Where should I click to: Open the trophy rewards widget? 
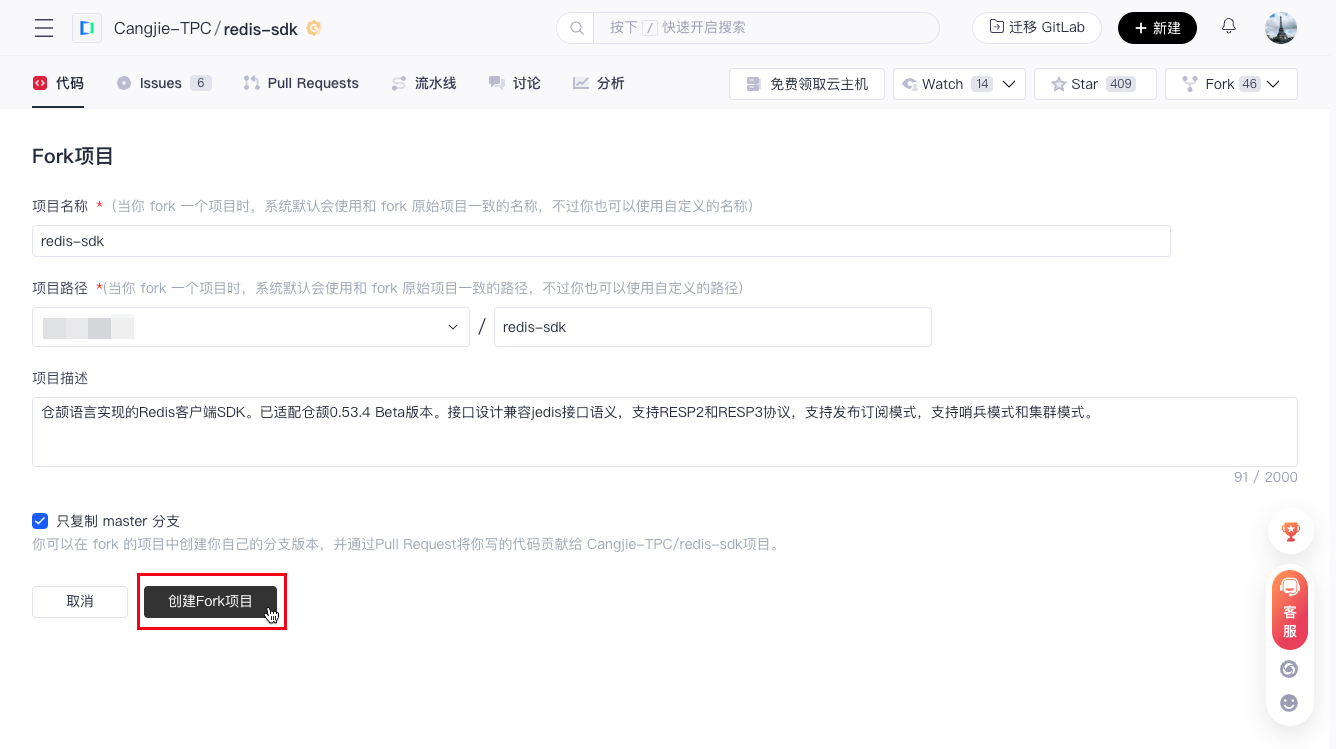(1290, 532)
